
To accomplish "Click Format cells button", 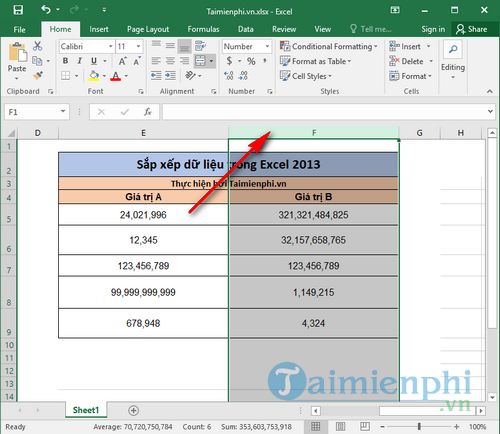I will pos(410,76).
